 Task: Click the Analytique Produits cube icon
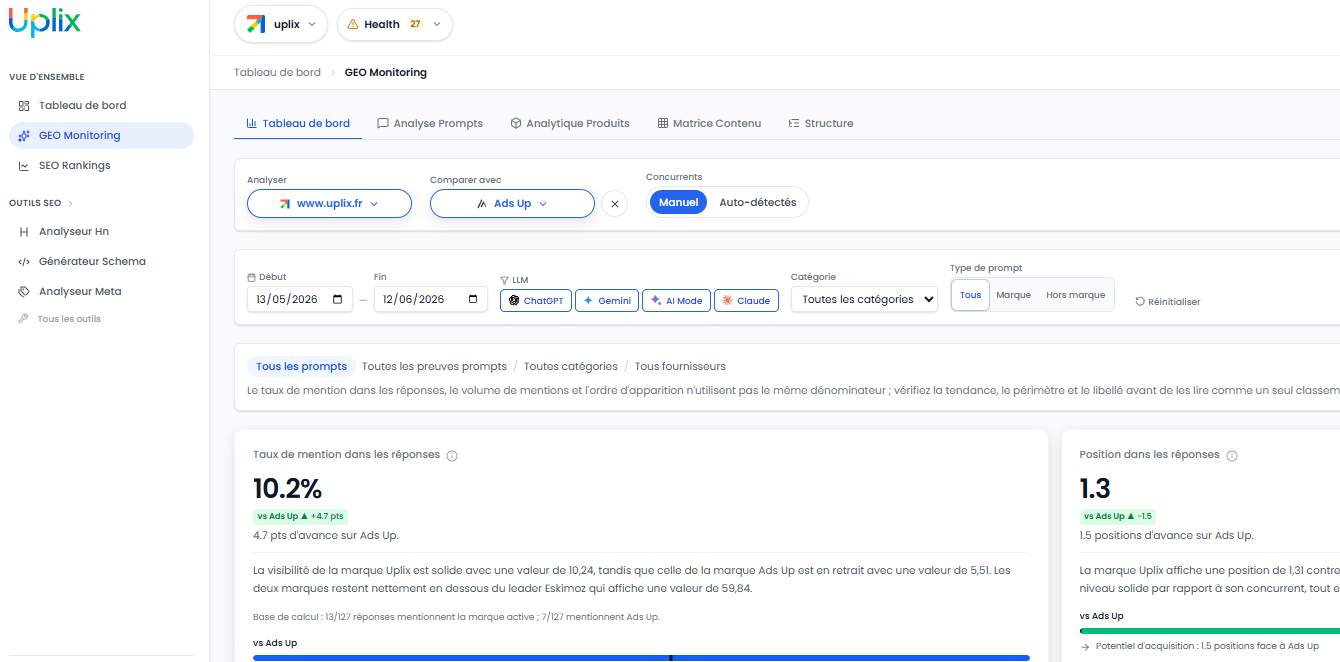[516, 123]
